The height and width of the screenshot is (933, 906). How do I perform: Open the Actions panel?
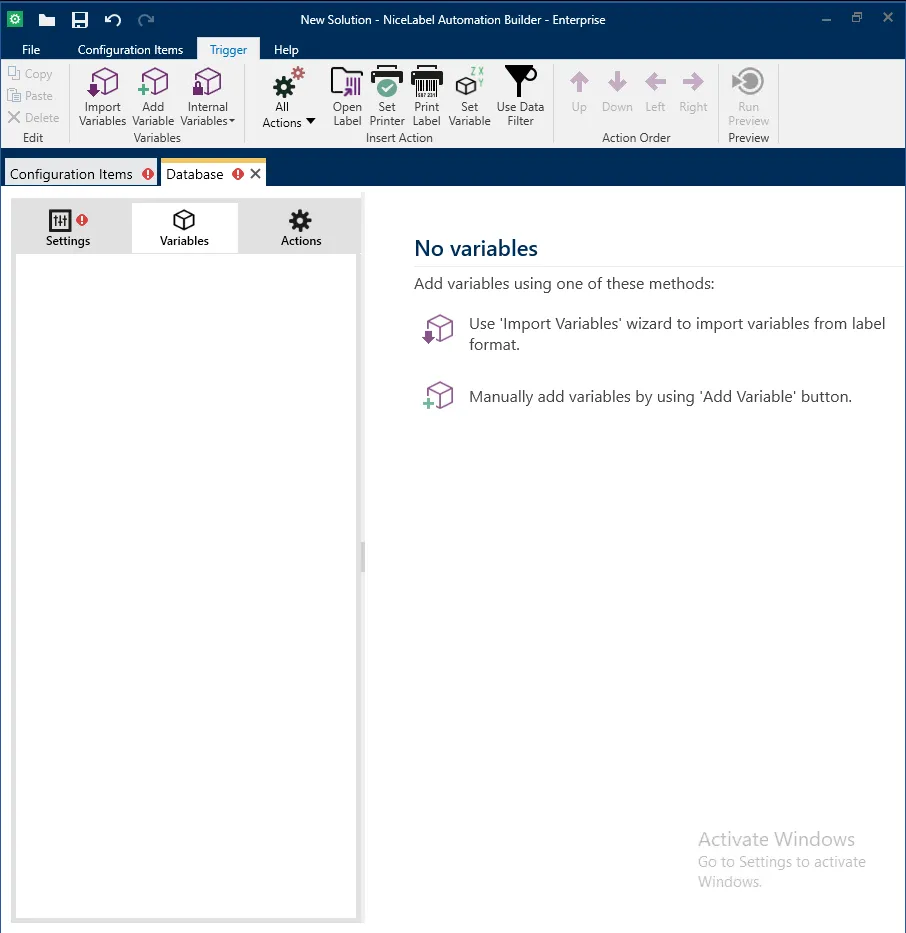click(300, 227)
